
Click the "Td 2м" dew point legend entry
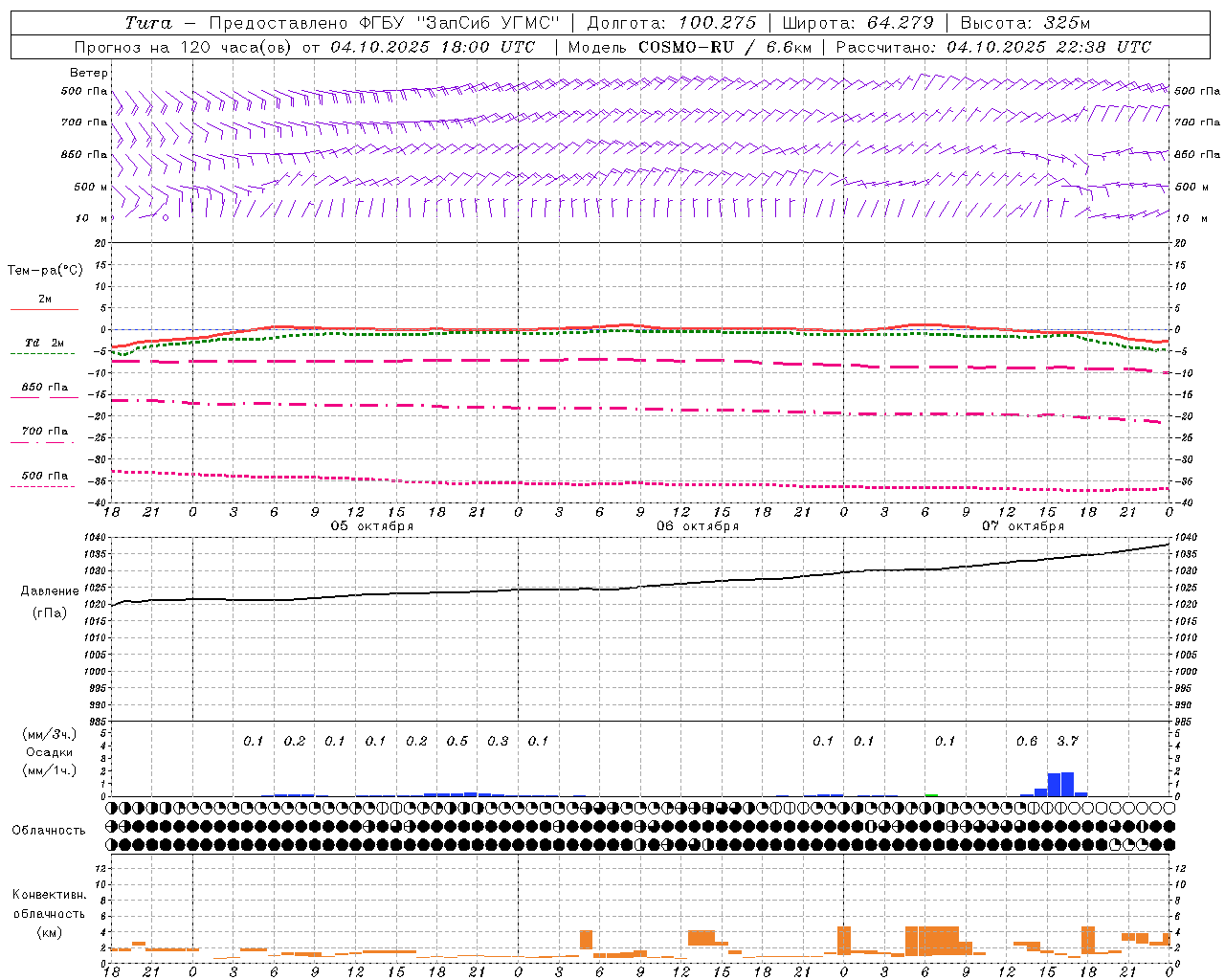click(45, 343)
